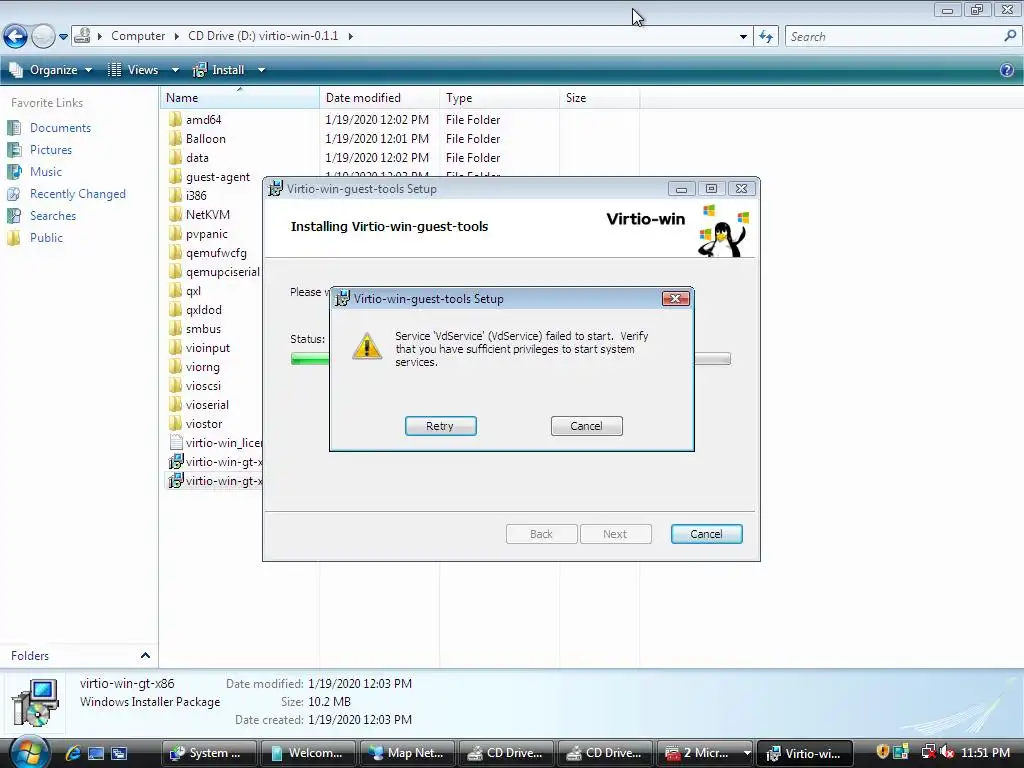The image size is (1024, 768).
Task: Open the Public favorite link
Action: click(46, 238)
